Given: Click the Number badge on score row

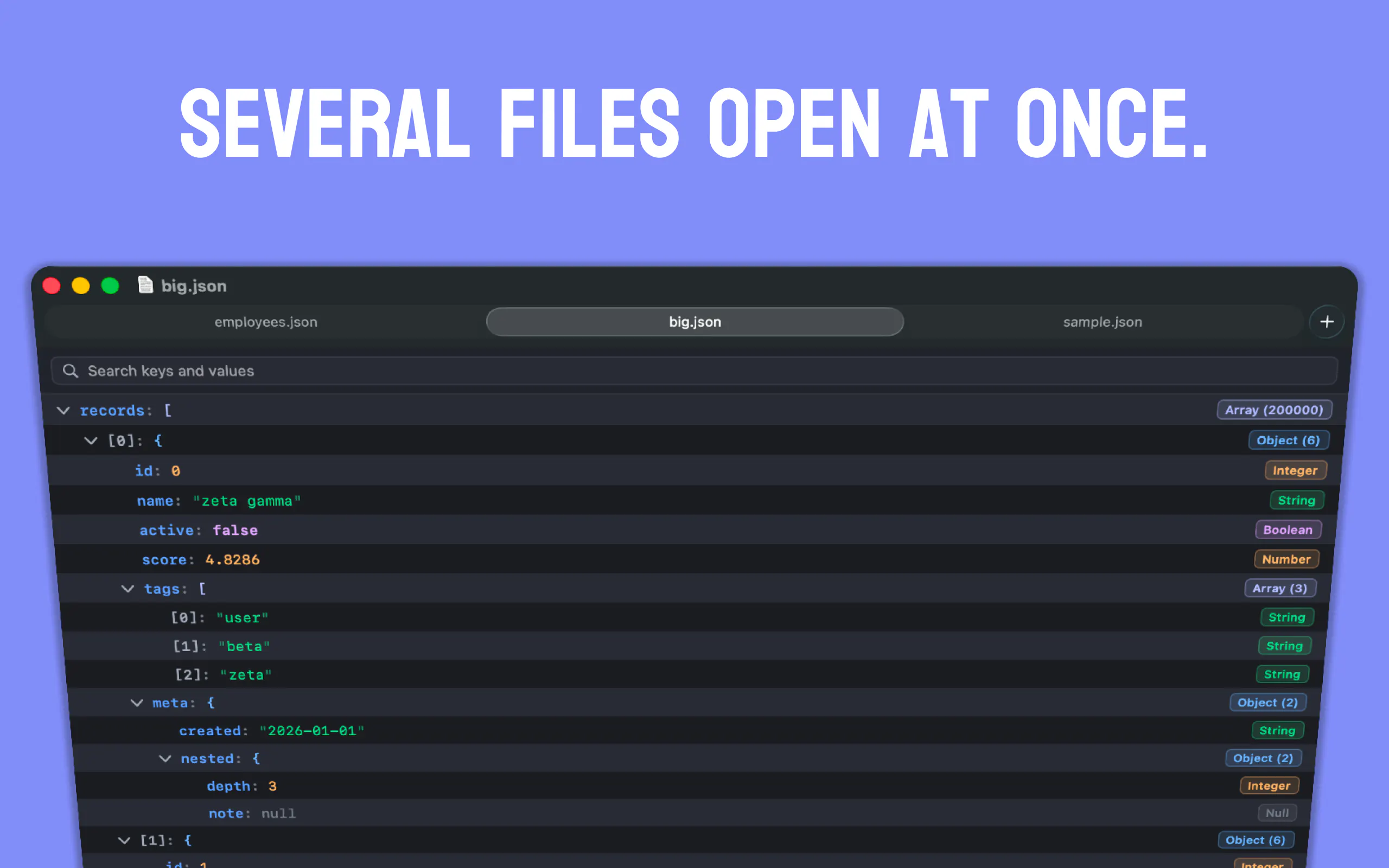Looking at the screenshot, I should click(1286, 559).
